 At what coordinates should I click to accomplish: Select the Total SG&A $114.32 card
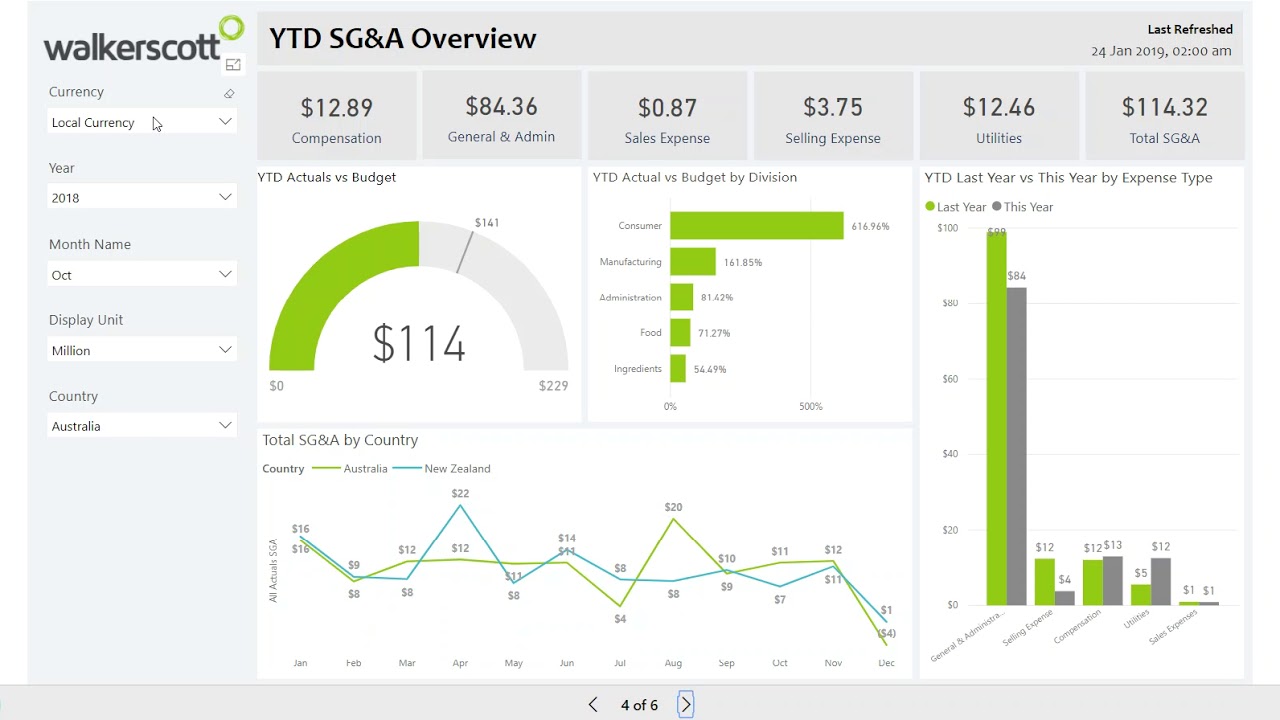(x=1164, y=116)
